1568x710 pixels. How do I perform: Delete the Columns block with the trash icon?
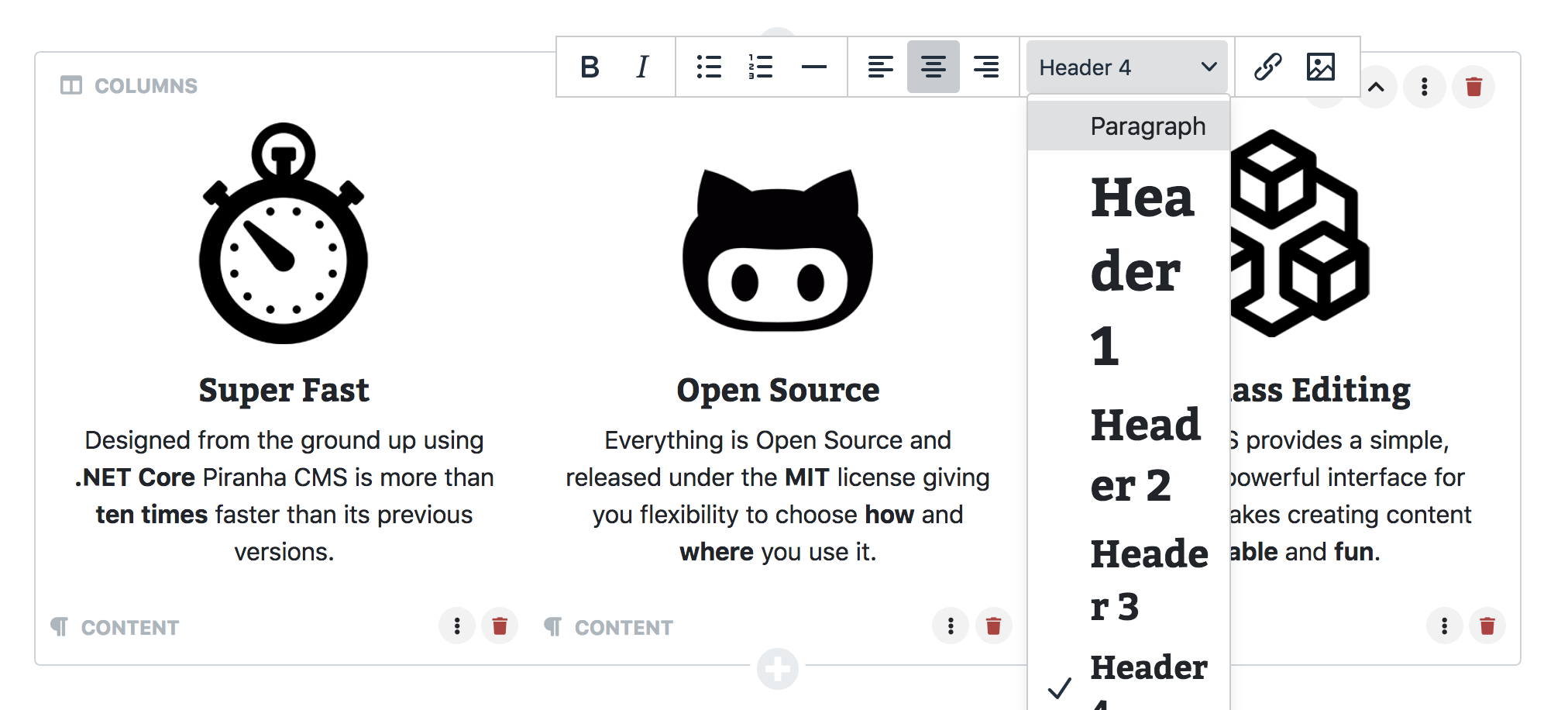pos(1473,87)
